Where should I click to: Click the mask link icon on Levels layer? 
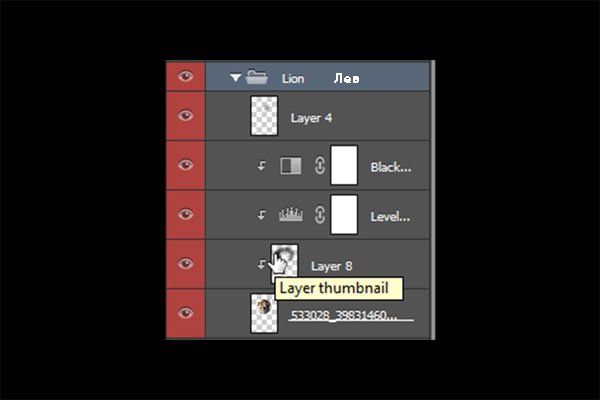(320, 215)
